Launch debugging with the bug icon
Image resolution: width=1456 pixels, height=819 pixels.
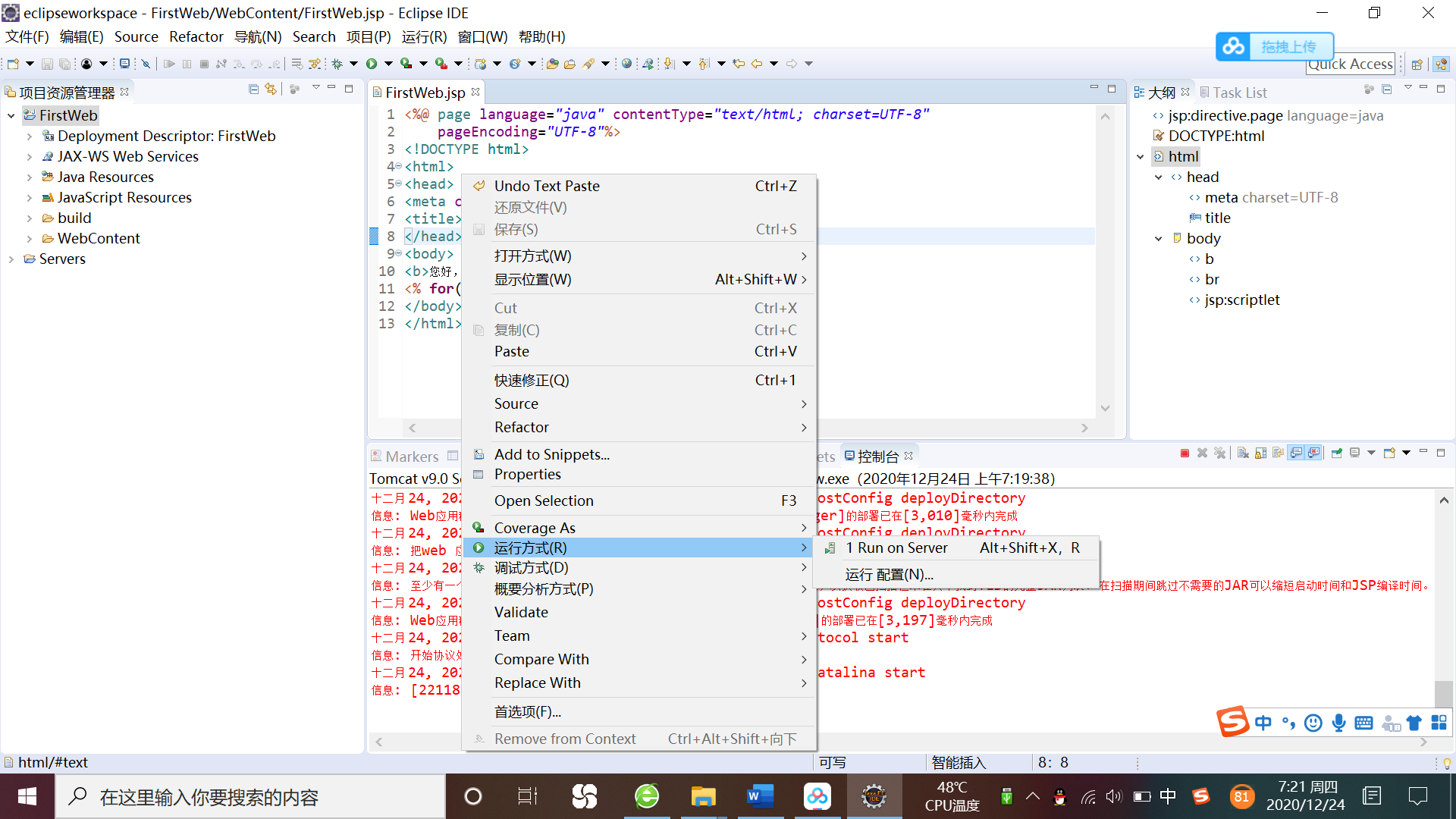337,64
